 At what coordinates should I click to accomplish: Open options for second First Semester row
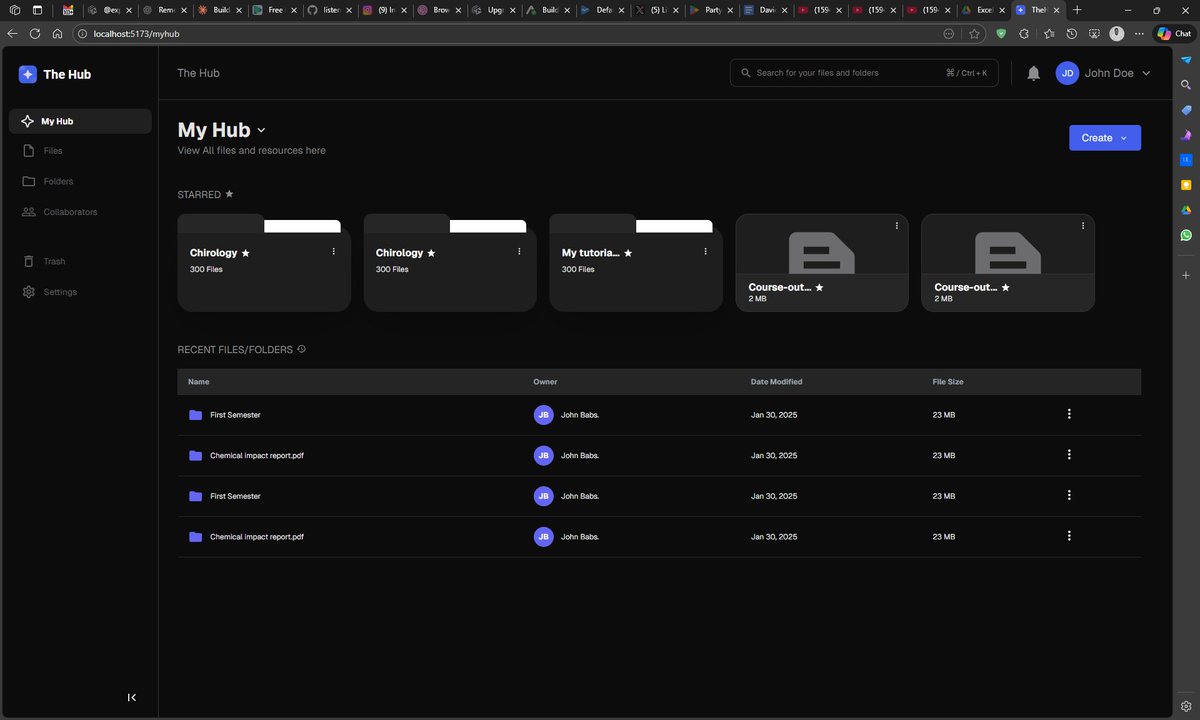click(x=1069, y=495)
